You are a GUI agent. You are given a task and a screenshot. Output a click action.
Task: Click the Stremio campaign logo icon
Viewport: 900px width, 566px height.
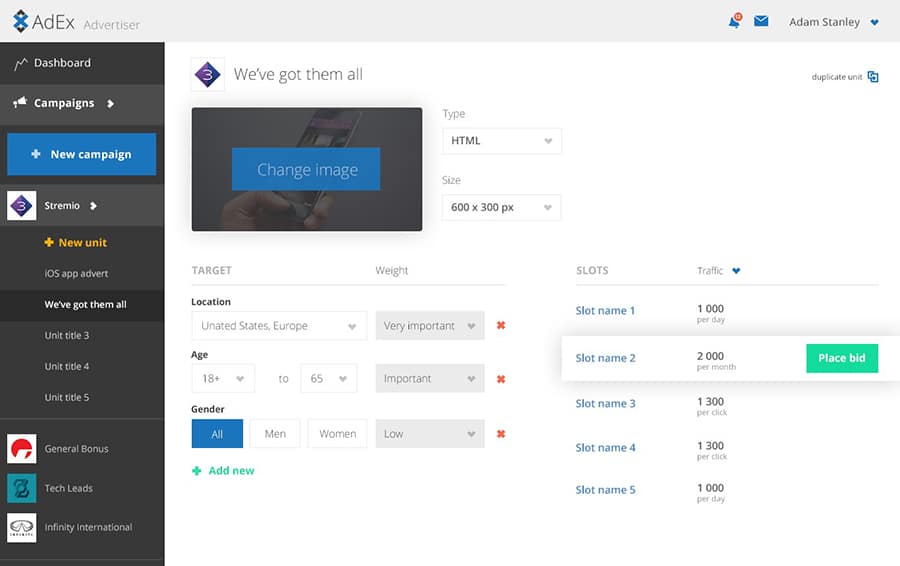coord(21,206)
